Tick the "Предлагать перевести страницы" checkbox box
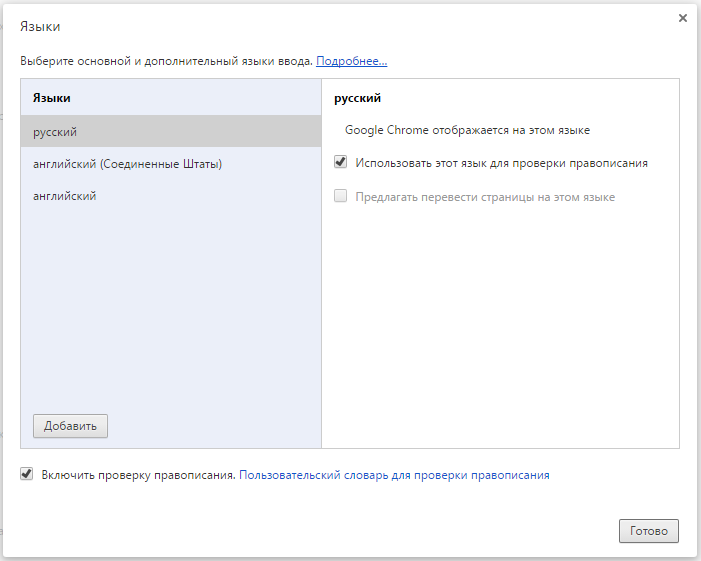Viewport: 701px width, 561px height. [x=341, y=197]
